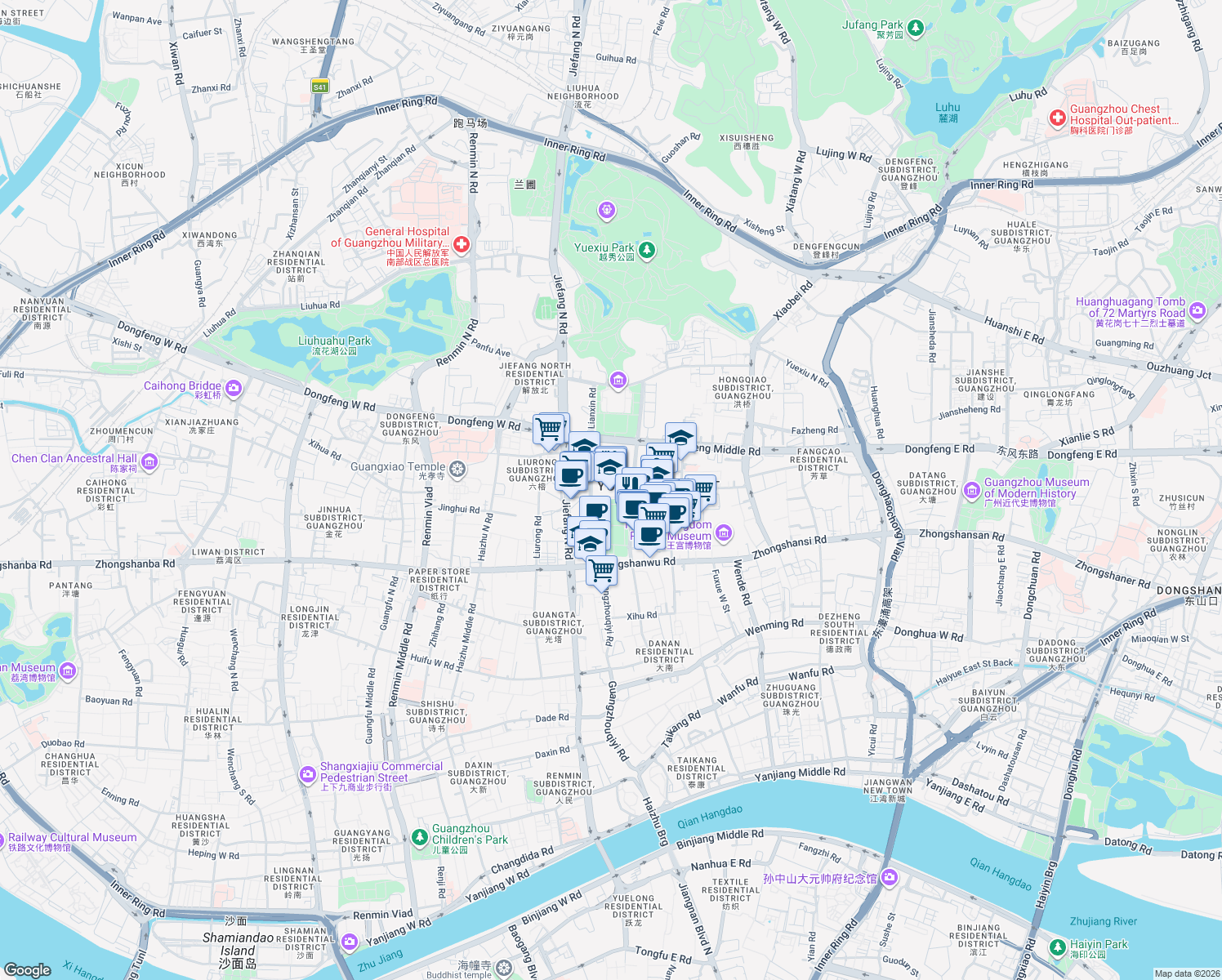Click the Shamiandao Island label
This screenshot has width=1222, height=980.
(238, 951)
